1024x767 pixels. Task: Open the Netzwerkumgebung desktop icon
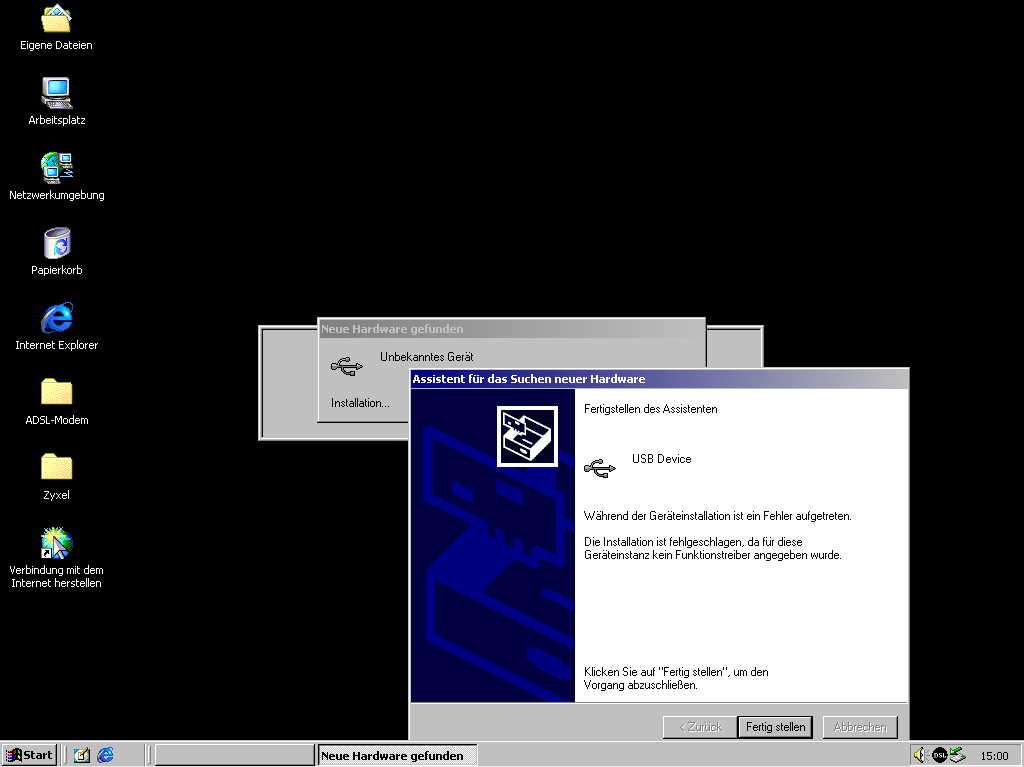pos(56,168)
